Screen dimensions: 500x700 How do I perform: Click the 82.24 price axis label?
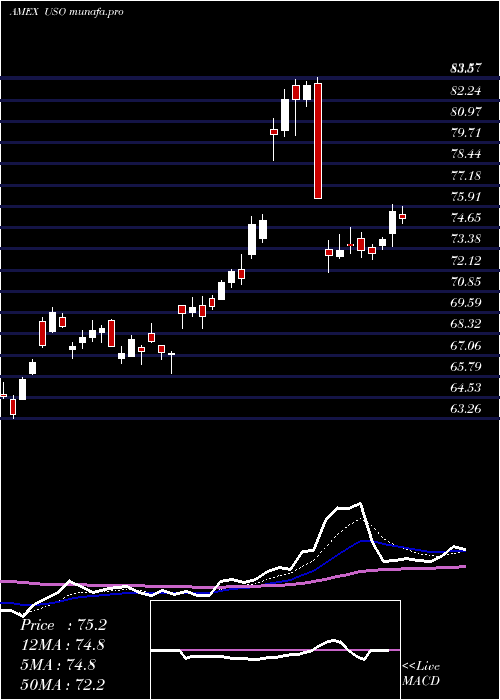pyautogui.click(x=466, y=91)
